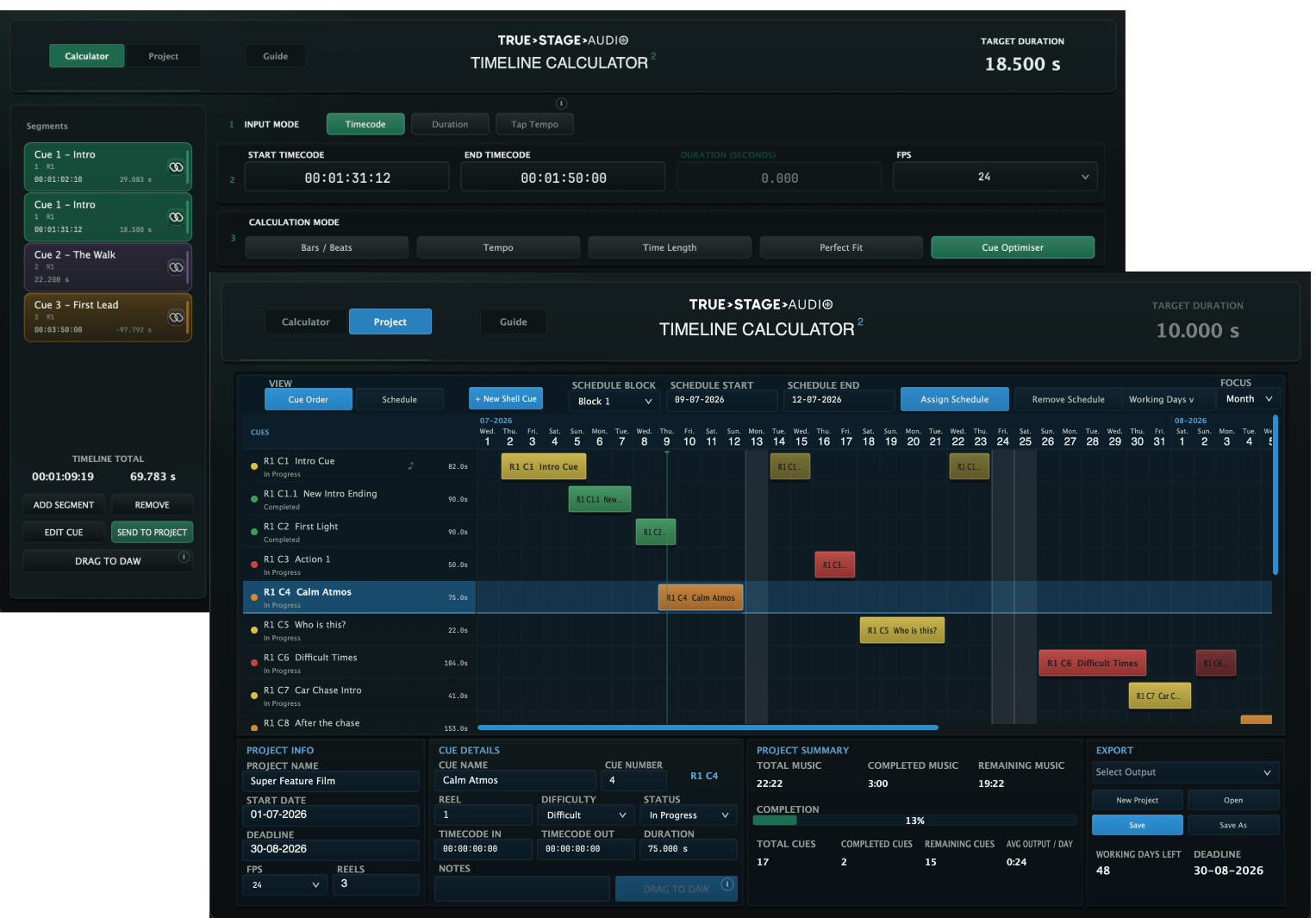Click orange R1 C4 Calm Atmos schedule block
This screenshot has width=1316, height=918.
[701, 597]
